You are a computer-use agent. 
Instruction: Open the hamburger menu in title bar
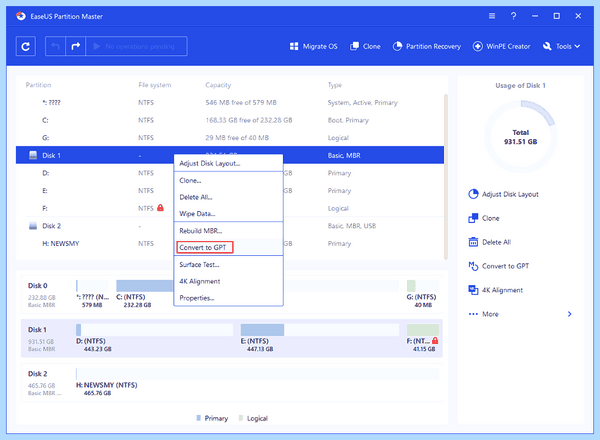click(x=492, y=16)
